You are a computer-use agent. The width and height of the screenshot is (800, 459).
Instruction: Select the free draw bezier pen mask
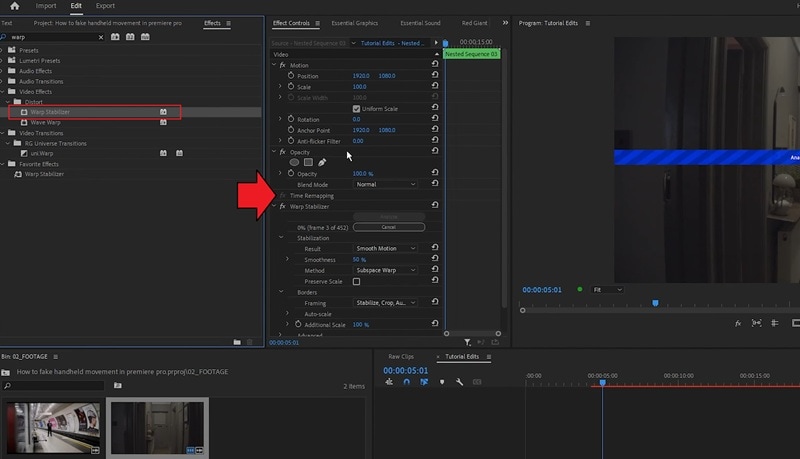[x=322, y=162]
